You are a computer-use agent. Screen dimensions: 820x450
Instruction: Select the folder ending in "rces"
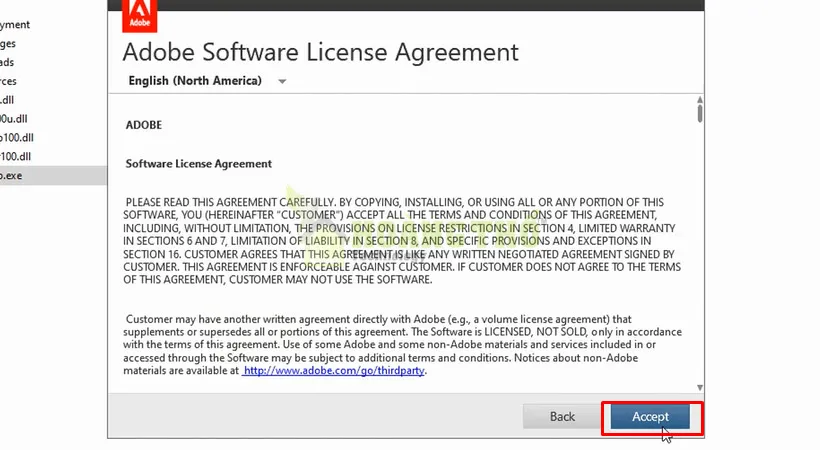pos(9,81)
